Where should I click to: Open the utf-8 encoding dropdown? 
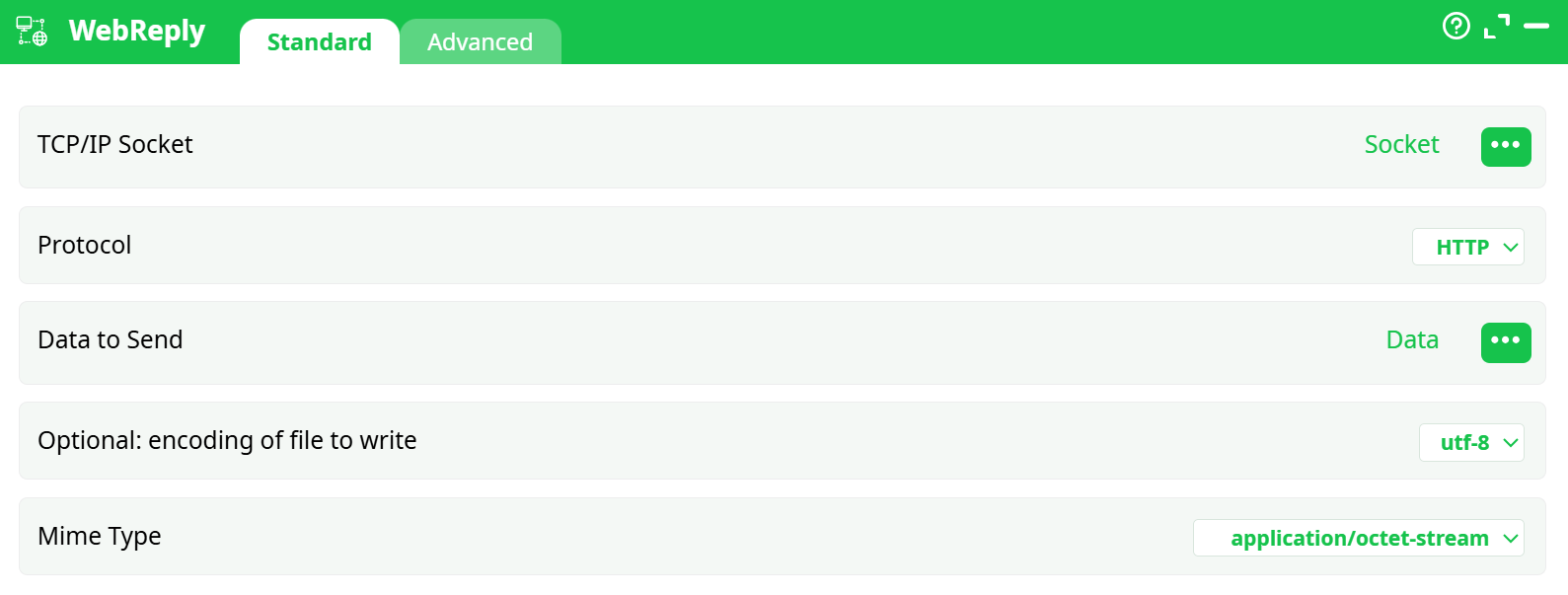[1470, 442]
